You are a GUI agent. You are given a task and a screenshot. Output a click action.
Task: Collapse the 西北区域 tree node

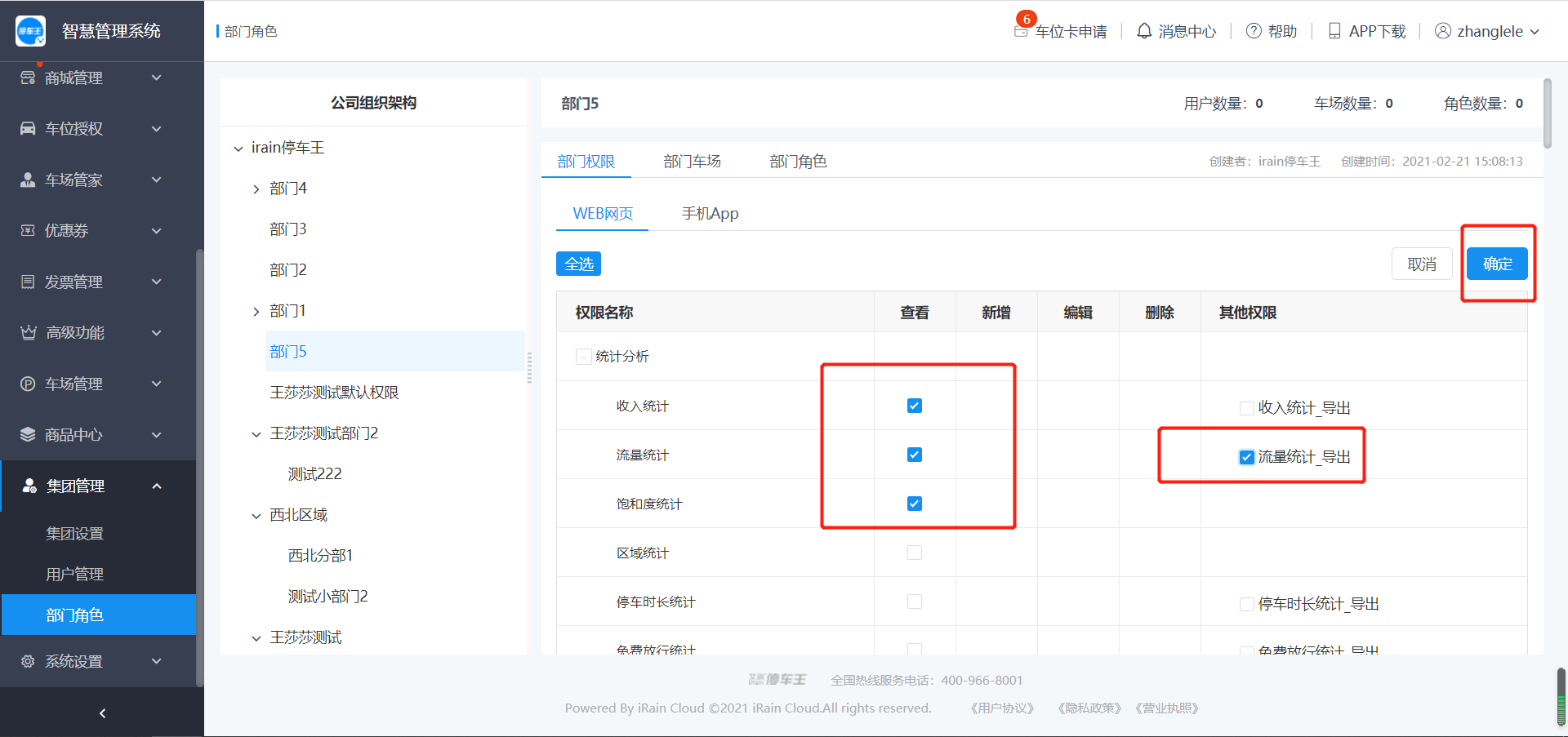256,516
